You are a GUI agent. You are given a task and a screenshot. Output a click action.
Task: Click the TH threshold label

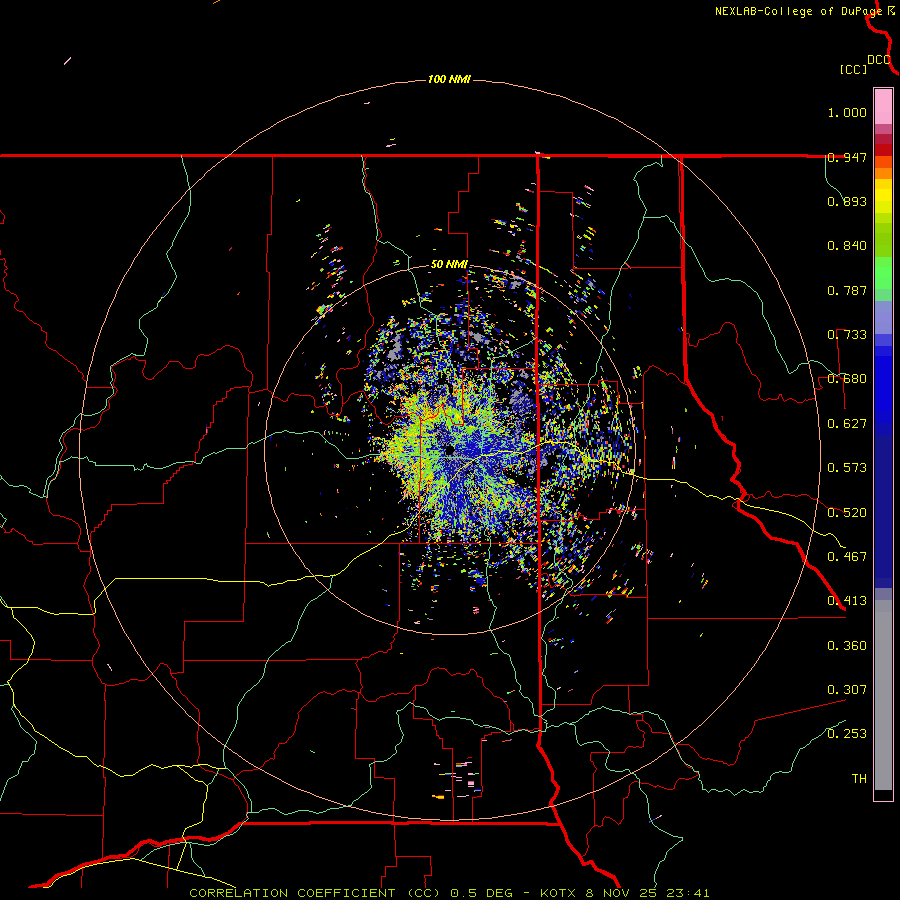click(859, 779)
